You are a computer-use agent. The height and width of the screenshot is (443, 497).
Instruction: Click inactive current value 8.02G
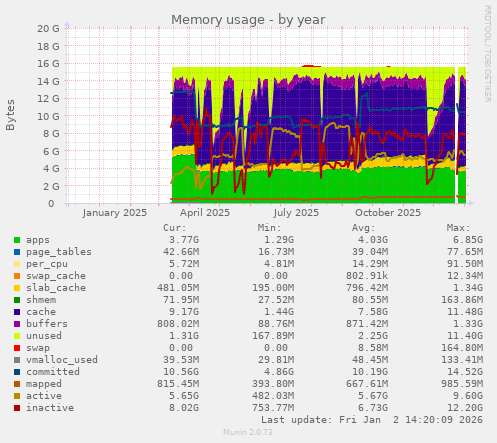pyautogui.click(x=184, y=408)
